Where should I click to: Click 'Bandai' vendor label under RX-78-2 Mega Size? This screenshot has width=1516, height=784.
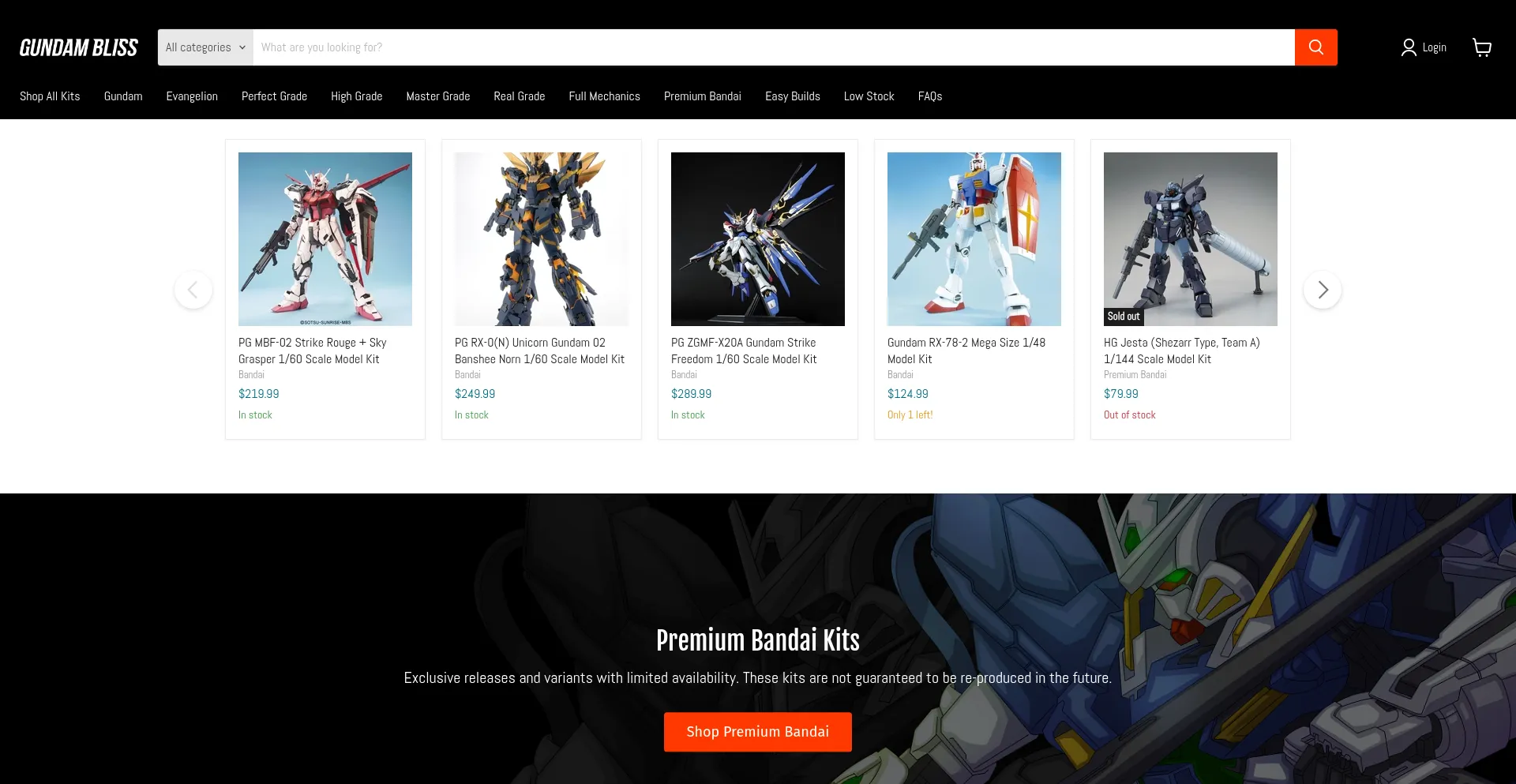coord(900,375)
